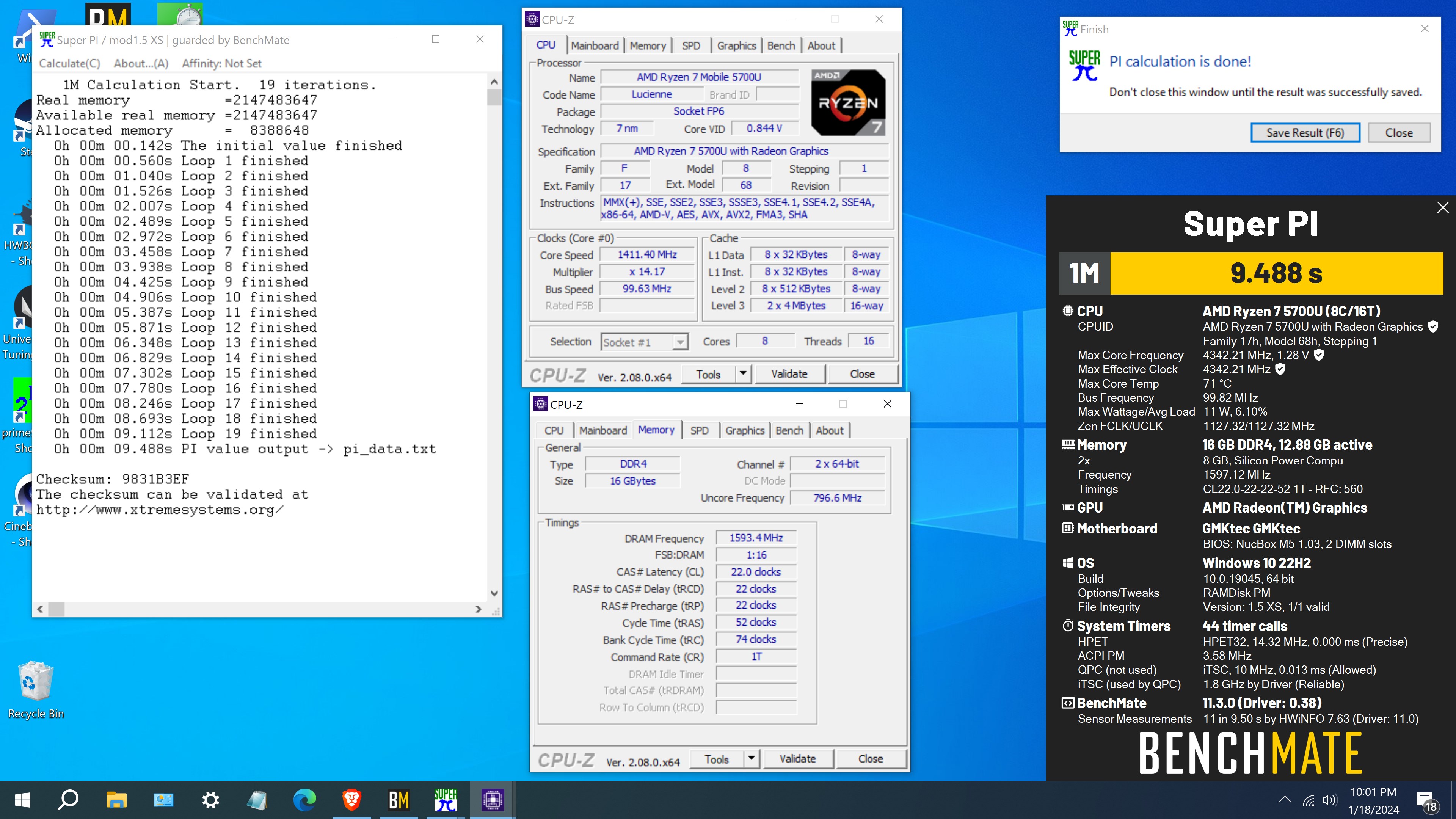
Task: Click Tools button in bottom CPU-Z
Action: (717, 758)
